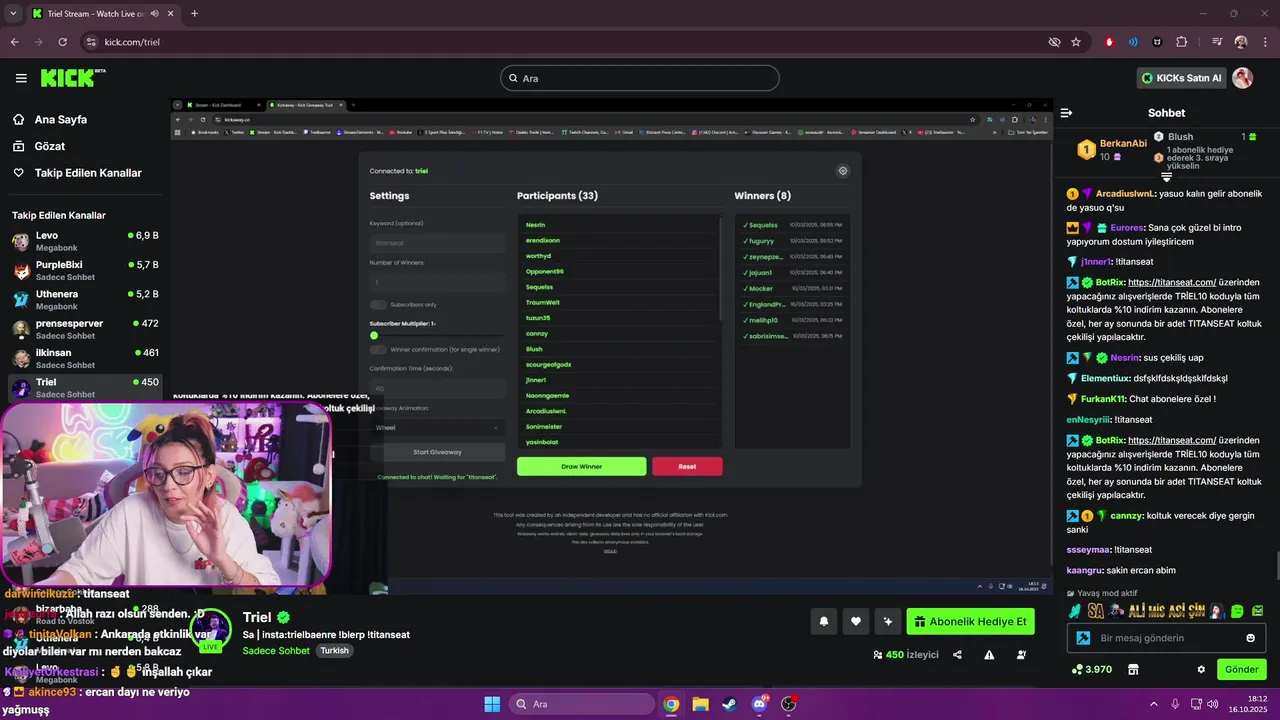
Task: Go to Ana Sayfa in sidebar
Action: click(x=60, y=119)
